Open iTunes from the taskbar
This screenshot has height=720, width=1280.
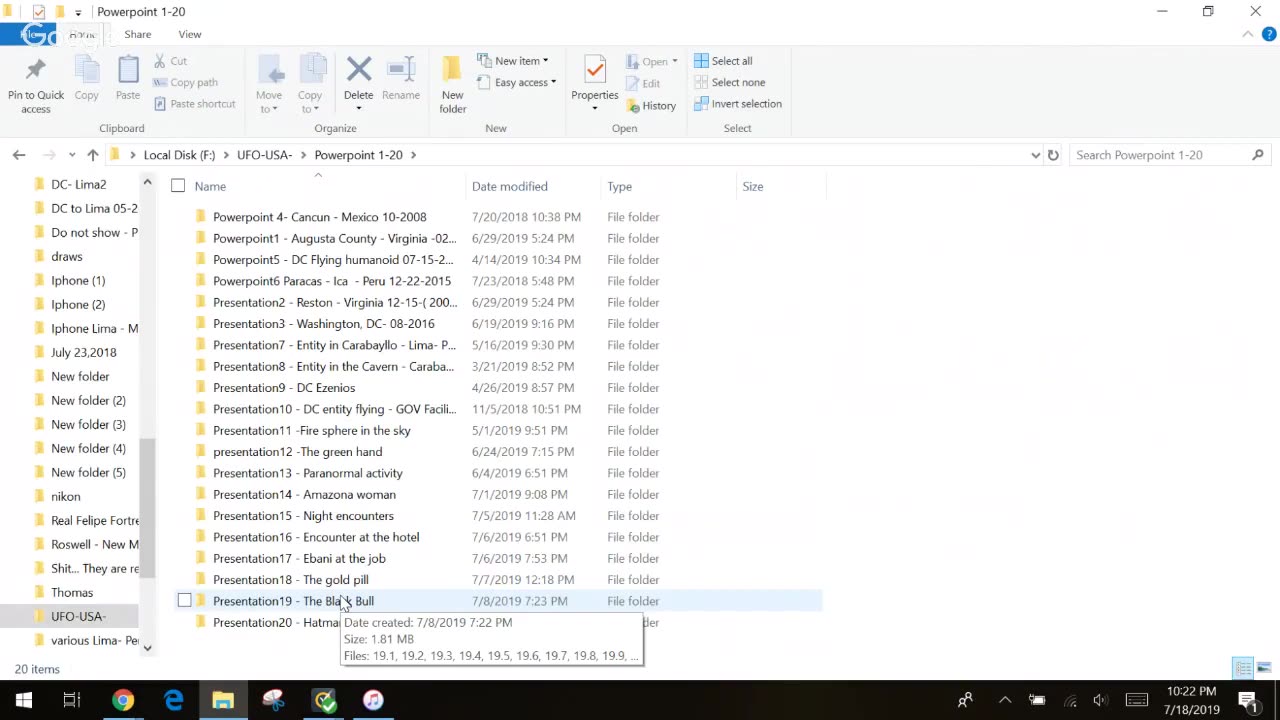[x=373, y=700]
